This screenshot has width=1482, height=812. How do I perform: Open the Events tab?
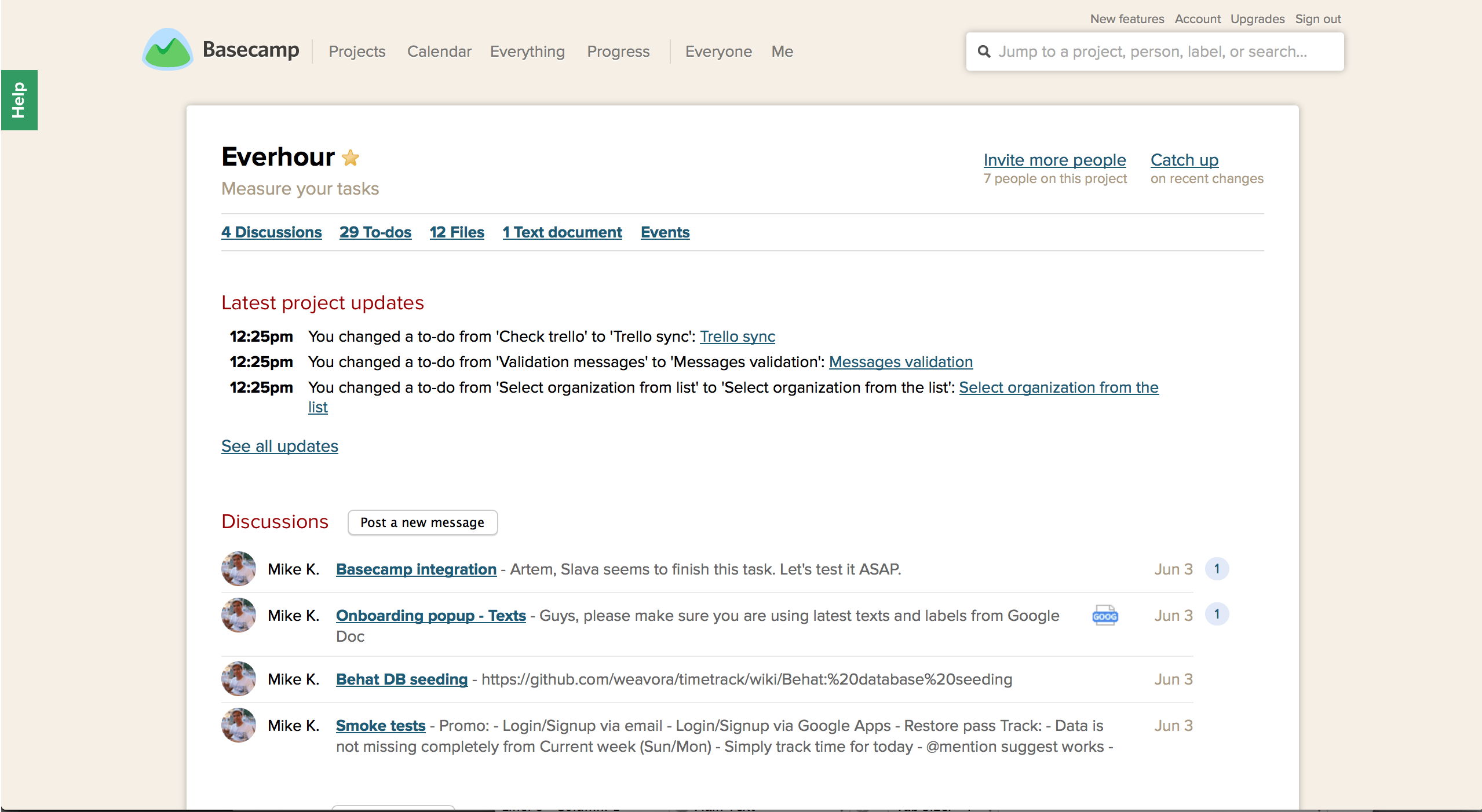(x=665, y=232)
